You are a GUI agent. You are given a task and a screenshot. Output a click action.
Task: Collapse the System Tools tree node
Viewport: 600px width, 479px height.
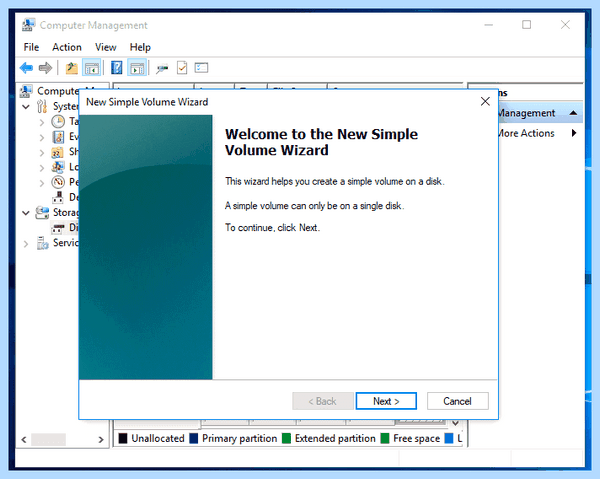coord(26,106)
